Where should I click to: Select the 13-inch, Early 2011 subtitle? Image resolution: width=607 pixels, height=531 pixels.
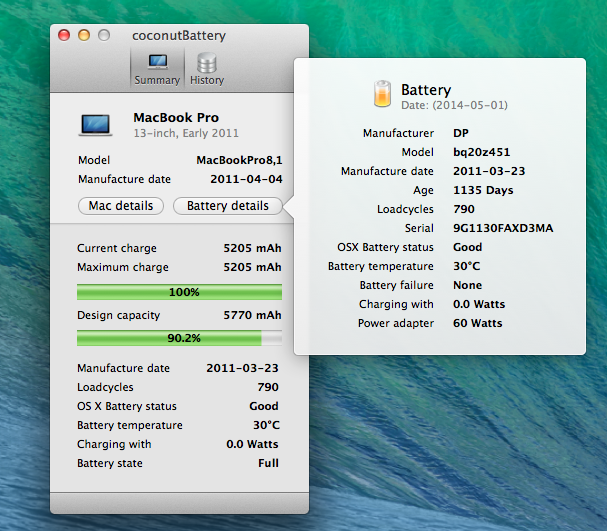tap(186, 133)
